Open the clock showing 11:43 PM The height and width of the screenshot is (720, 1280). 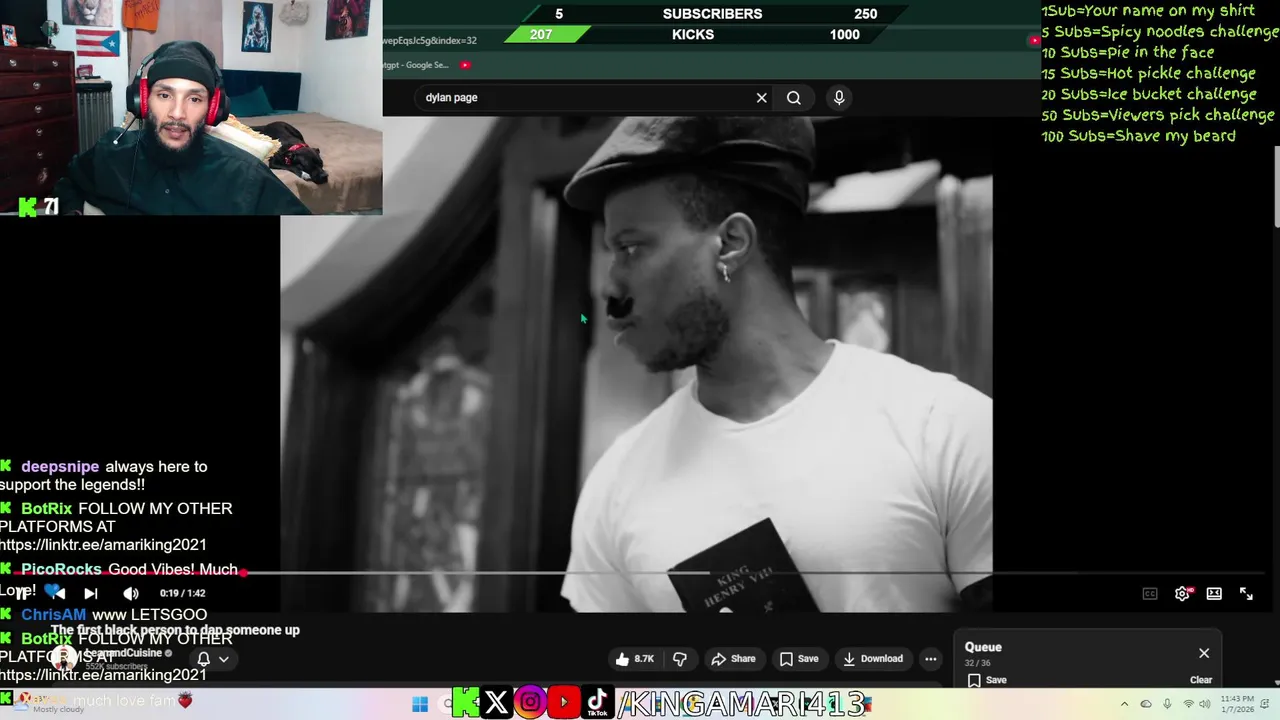pyautogui.click(x=1237, y=704)
